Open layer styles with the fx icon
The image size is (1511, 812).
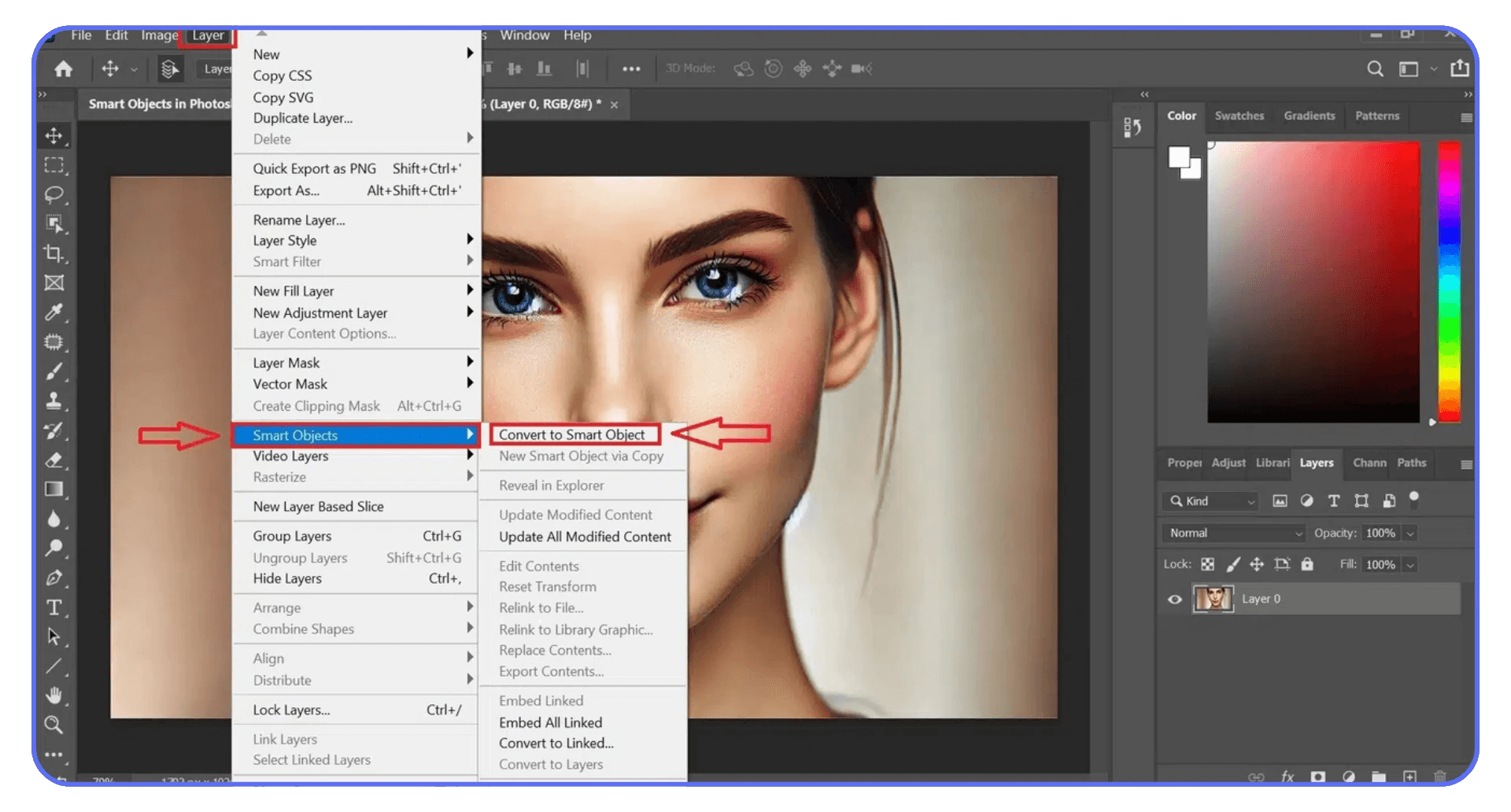(1288, 777)
